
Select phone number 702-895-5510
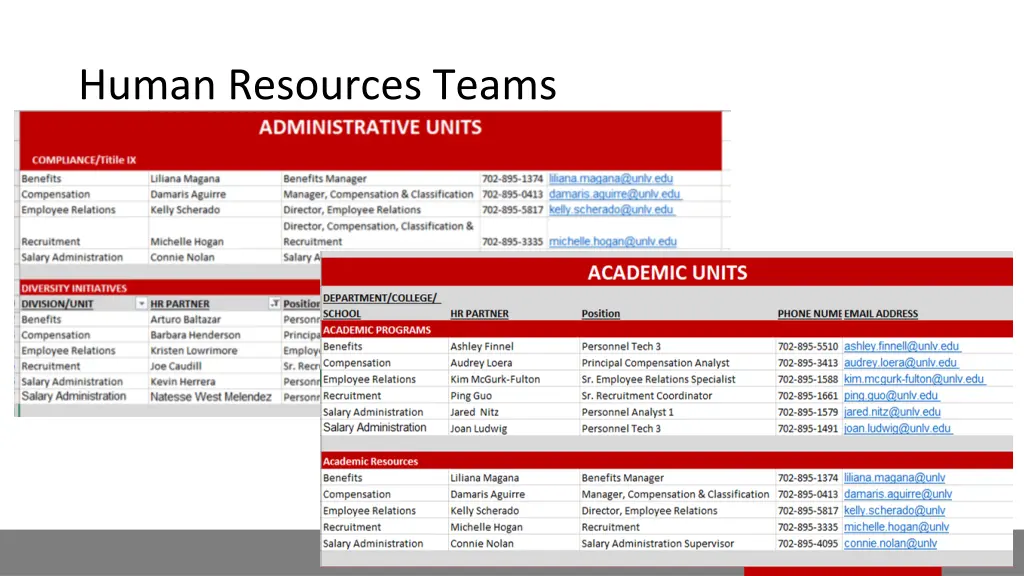point(808,346)
